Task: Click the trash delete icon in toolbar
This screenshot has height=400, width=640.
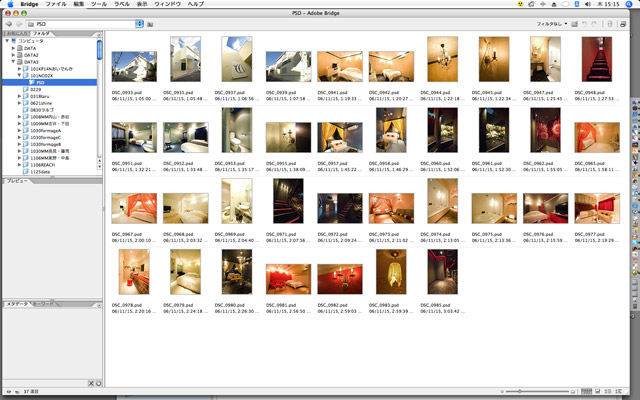Action: click(610, 24)
